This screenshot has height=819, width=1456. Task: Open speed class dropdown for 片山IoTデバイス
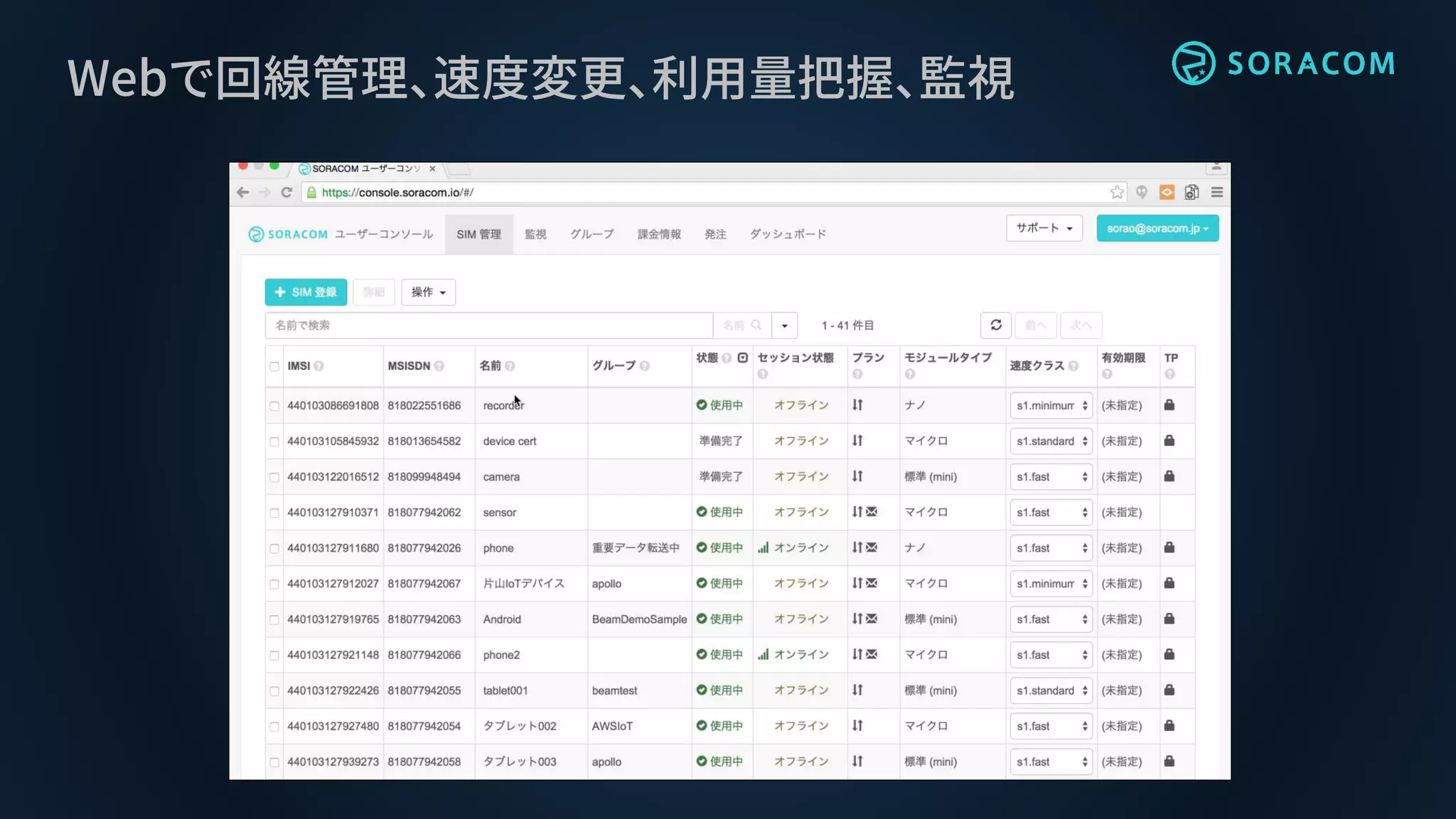tap(1051, 583)
